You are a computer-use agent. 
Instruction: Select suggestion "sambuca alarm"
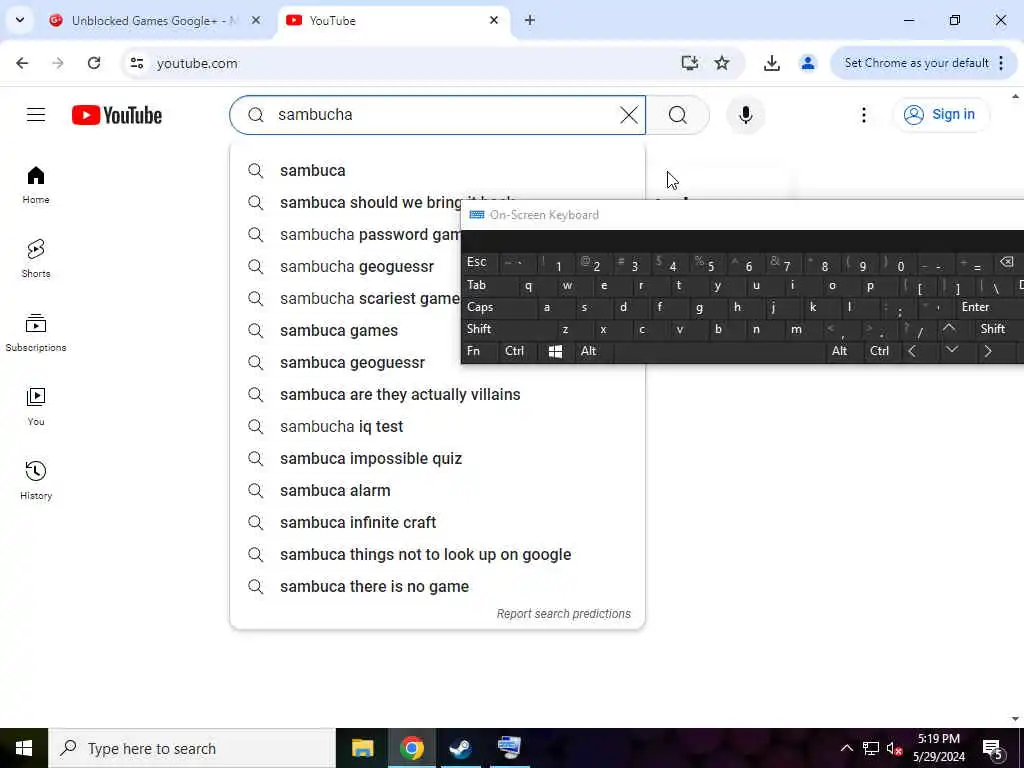pos(438,490)
